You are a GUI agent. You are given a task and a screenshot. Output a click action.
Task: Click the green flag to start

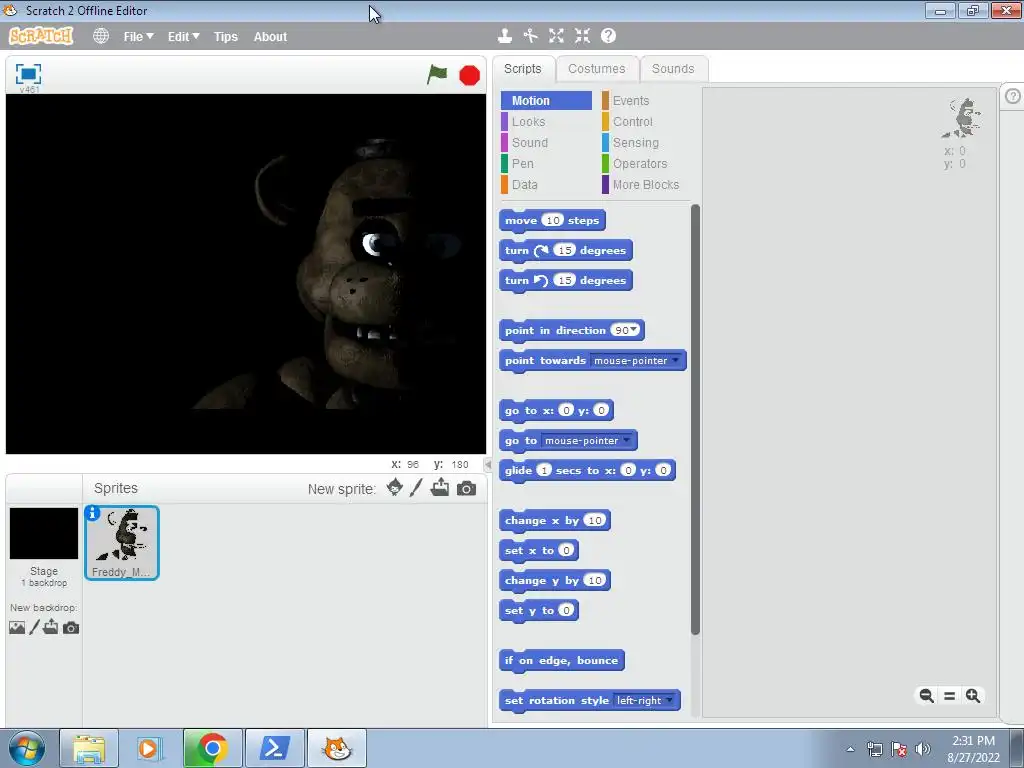point(437,74)
